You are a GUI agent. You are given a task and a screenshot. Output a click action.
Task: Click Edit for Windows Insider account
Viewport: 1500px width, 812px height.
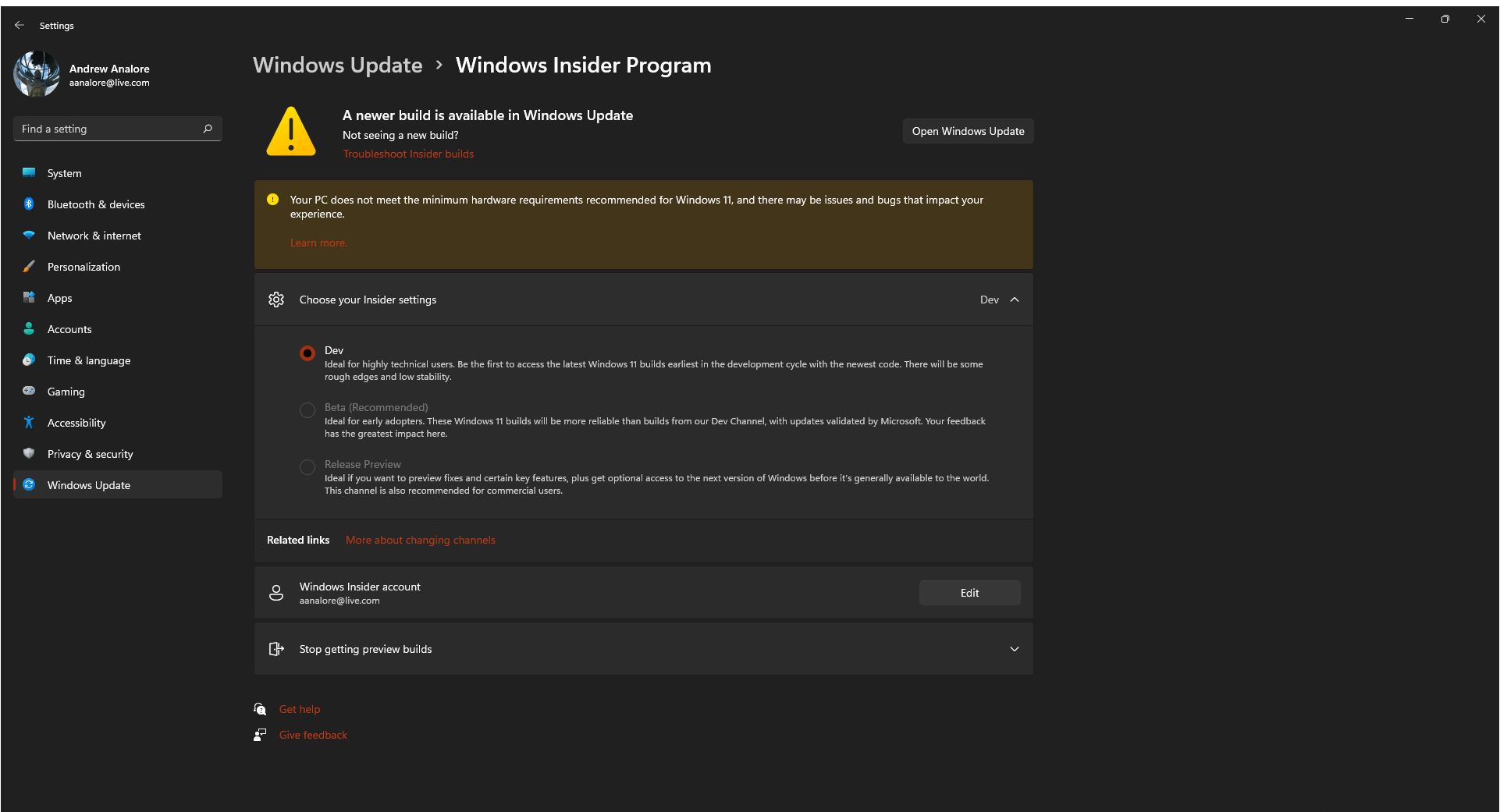pyautogui.click(x=970, y=593)
